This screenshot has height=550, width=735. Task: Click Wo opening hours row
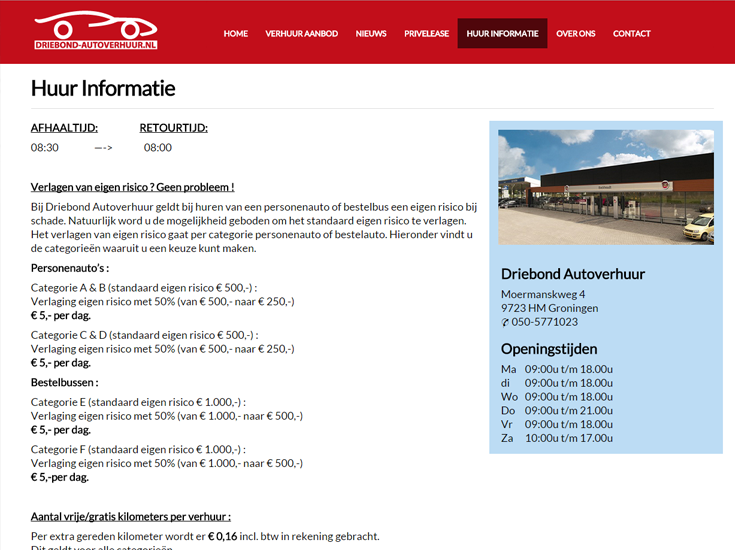[x=557, y=397]
